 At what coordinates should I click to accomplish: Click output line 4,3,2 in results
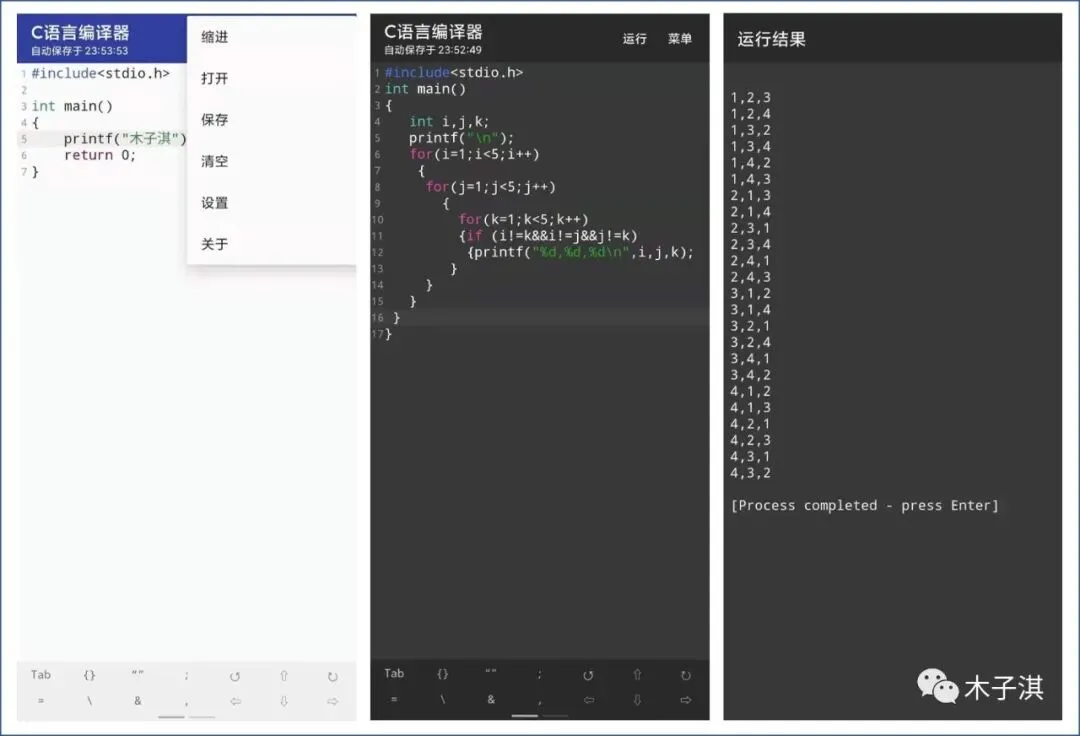751,473
